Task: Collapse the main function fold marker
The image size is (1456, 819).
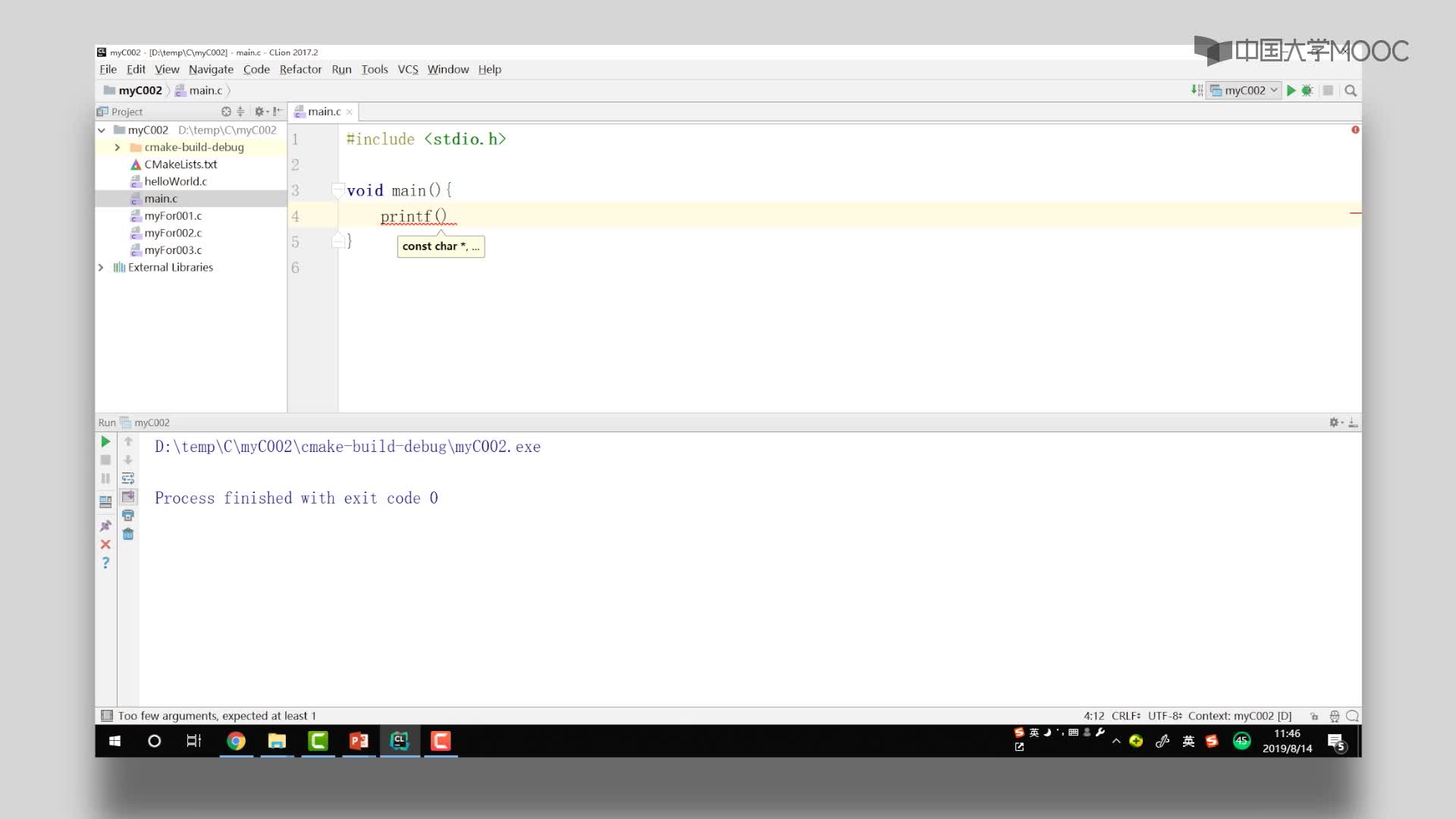Action: (338, 190)
